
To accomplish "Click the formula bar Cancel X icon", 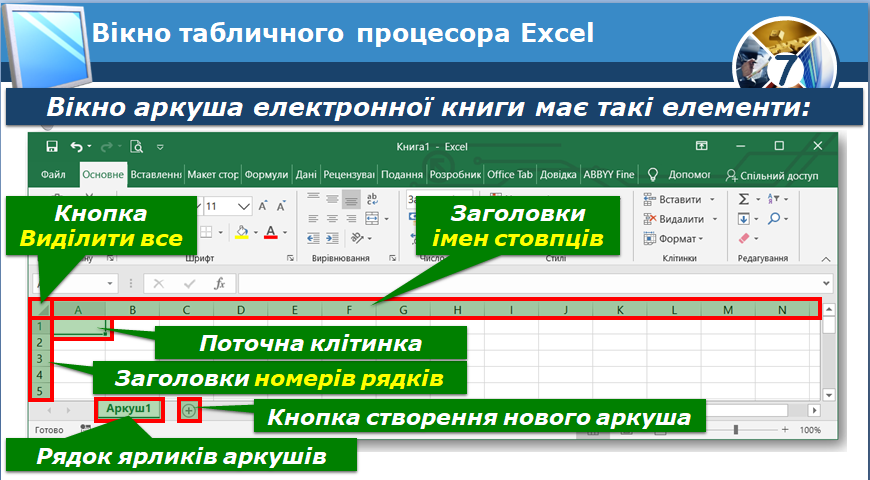I will tap(159, 284).
